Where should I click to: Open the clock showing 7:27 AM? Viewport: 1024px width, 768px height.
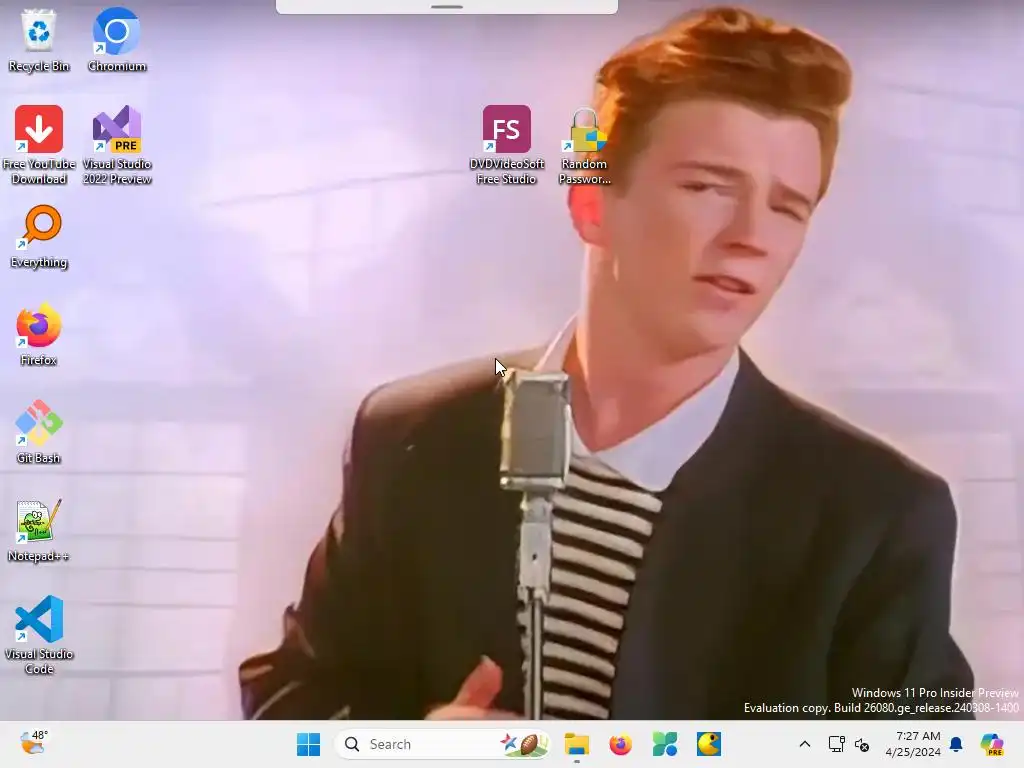click(x=912, y=744)
